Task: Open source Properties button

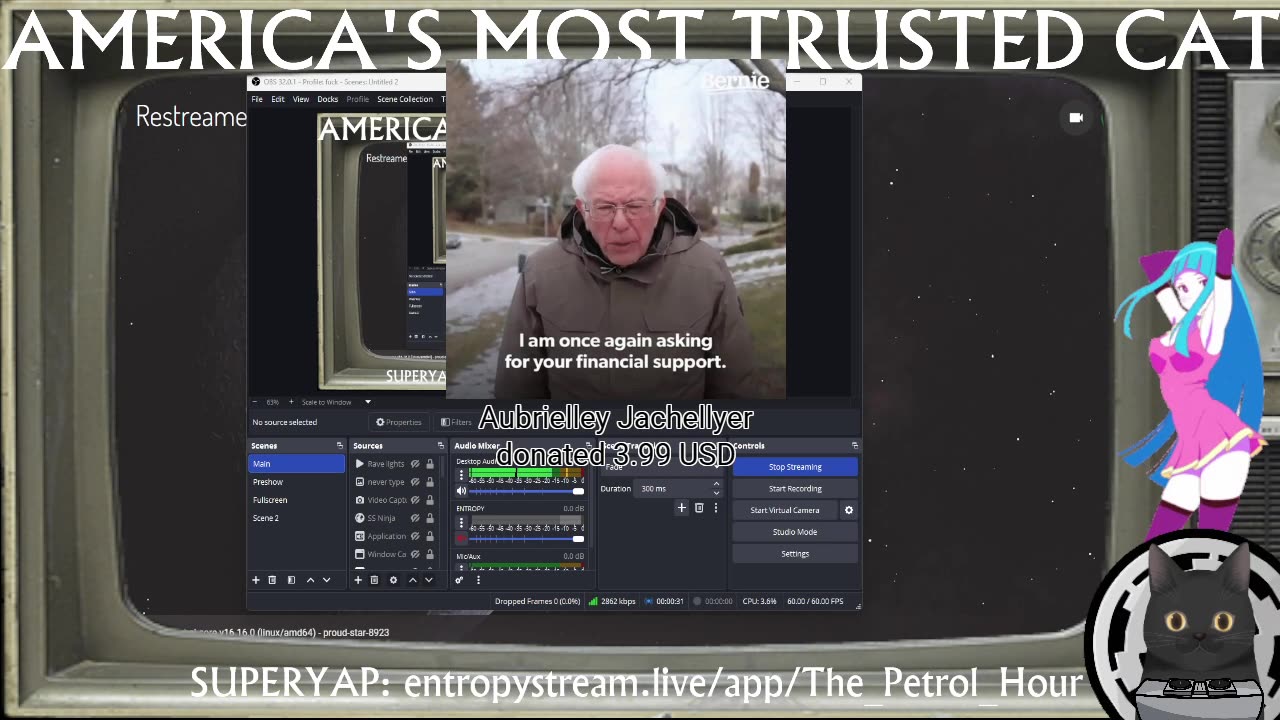Action: [398, 422]
